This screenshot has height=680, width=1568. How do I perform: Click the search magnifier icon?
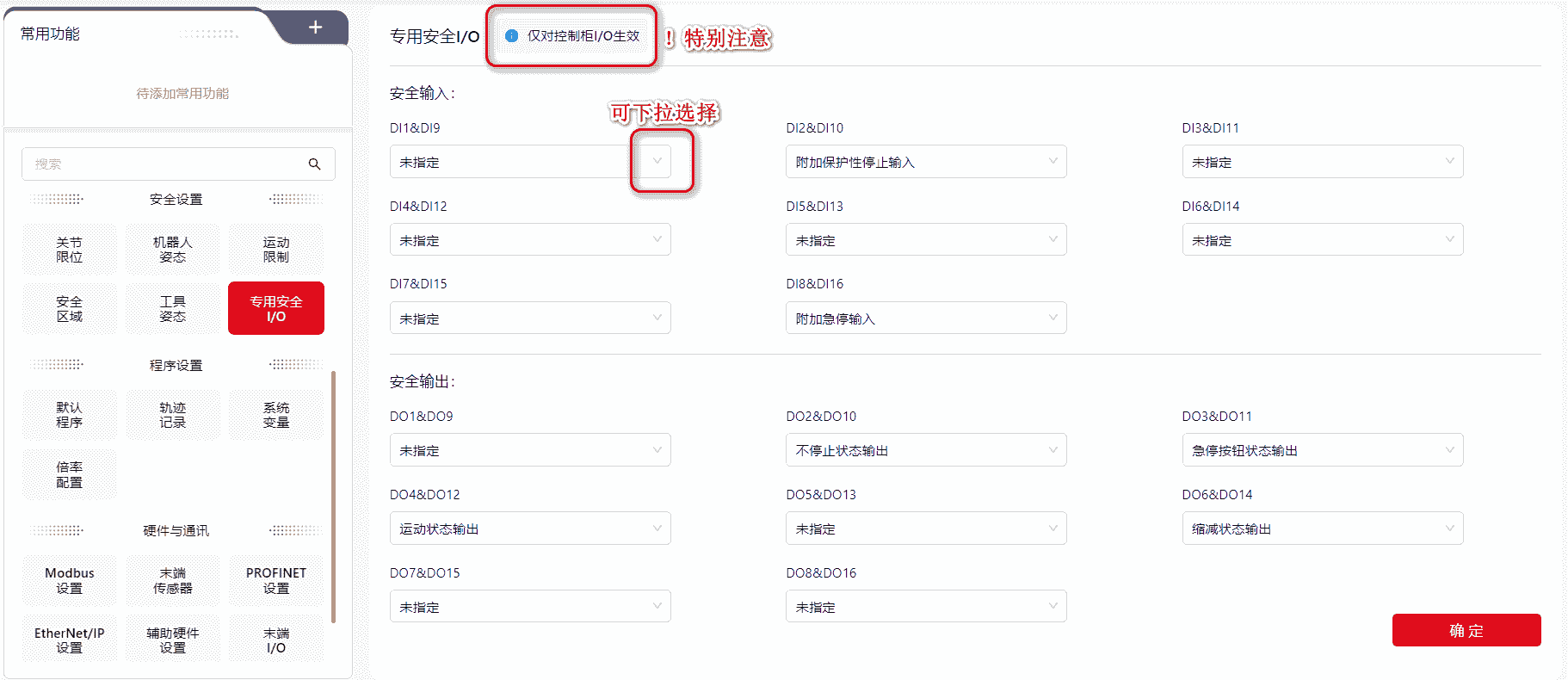[314, 164]
